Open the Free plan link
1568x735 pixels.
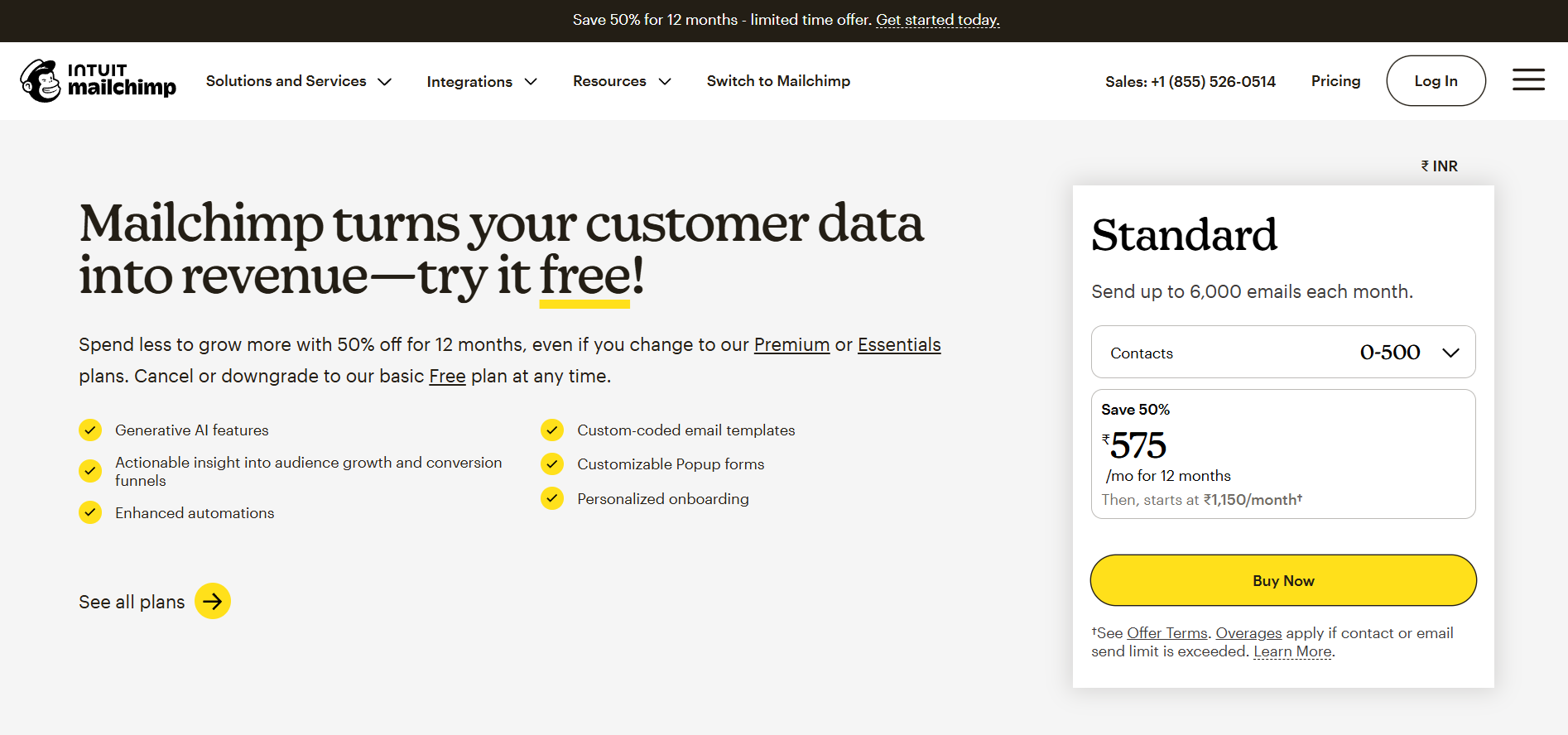(x=447, y=376)
